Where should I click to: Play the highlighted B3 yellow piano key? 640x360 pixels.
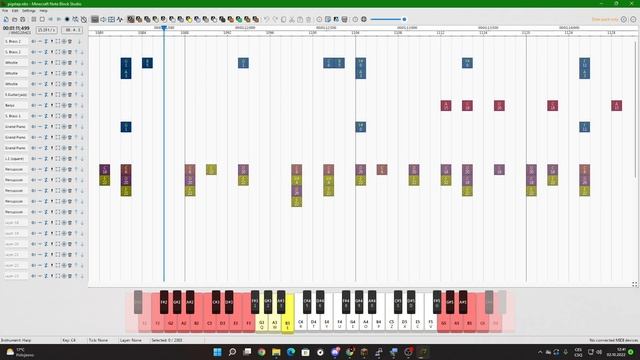pyautogui.click(x=288, y=322)
